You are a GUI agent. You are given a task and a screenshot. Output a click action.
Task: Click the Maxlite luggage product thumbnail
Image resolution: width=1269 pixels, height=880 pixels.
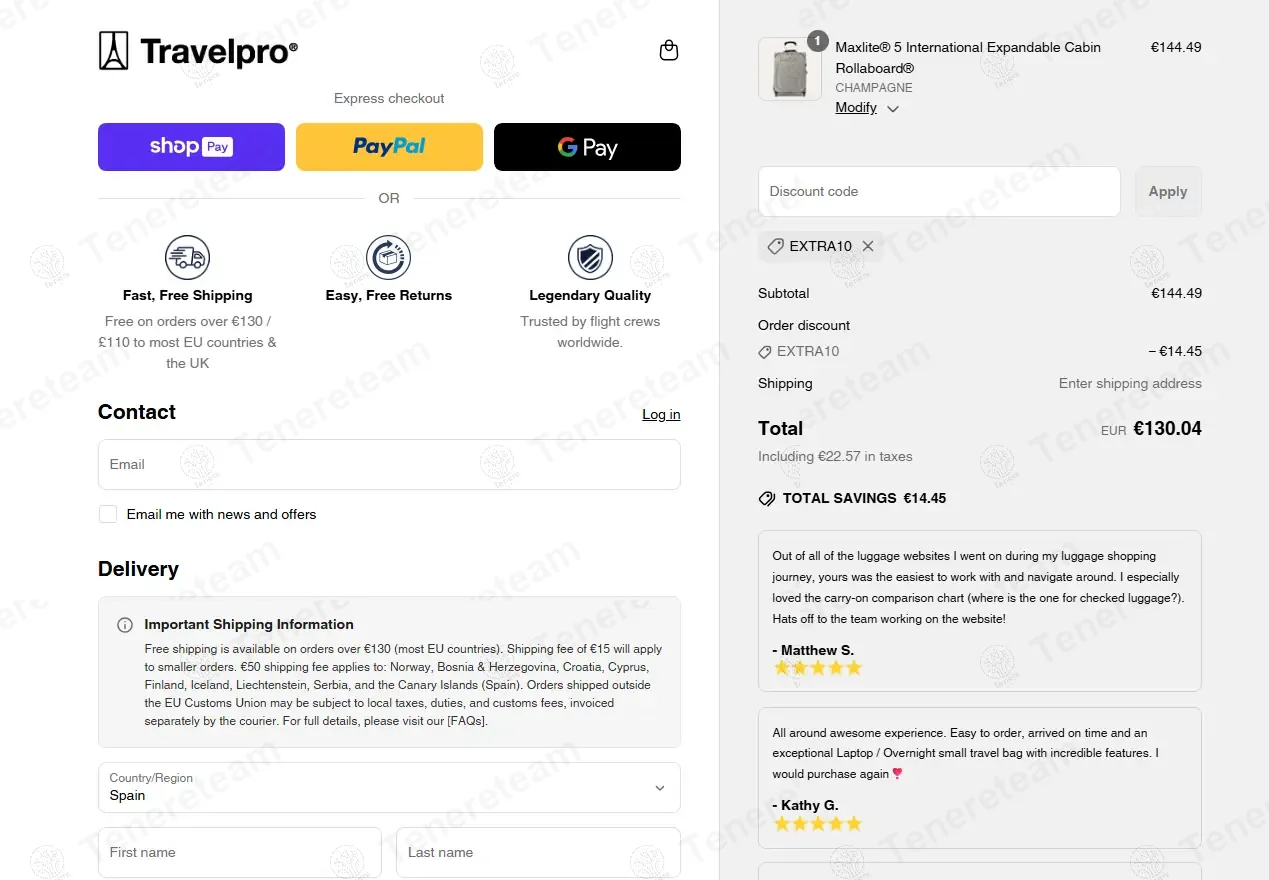tap(790, 69)
